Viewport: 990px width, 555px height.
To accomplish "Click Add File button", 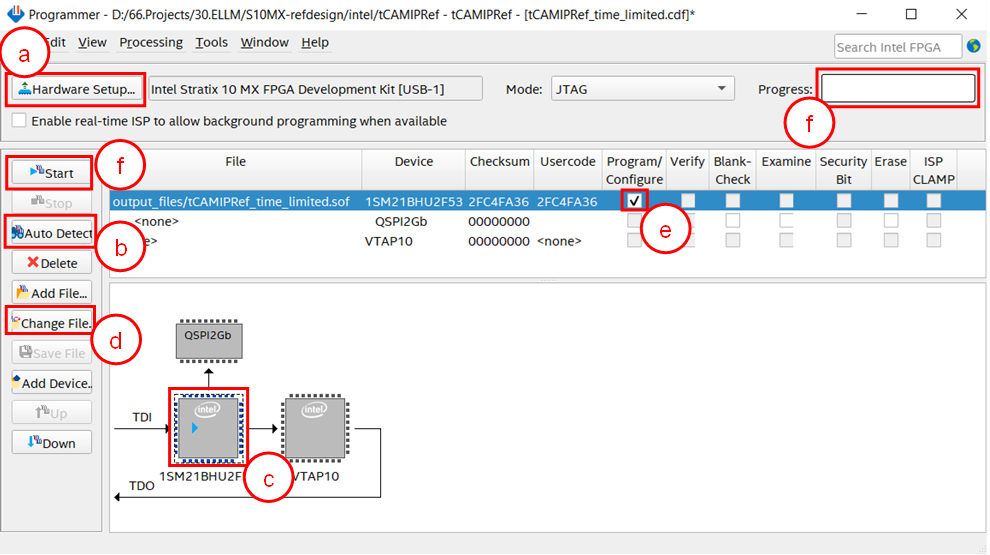I will pyautogui.click(x=51, y=293).
